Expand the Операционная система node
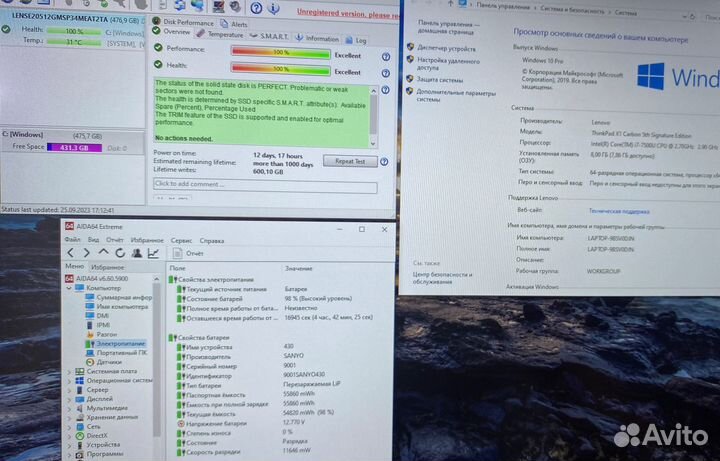The height and width of the screenshot is (461, 720). click(69, 381)
